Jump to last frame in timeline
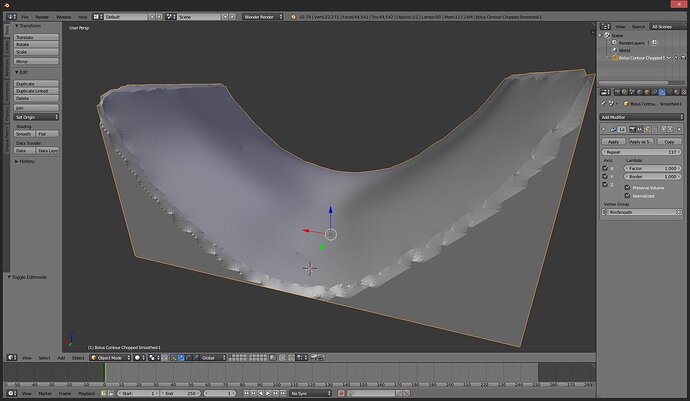 pos(283,393)
